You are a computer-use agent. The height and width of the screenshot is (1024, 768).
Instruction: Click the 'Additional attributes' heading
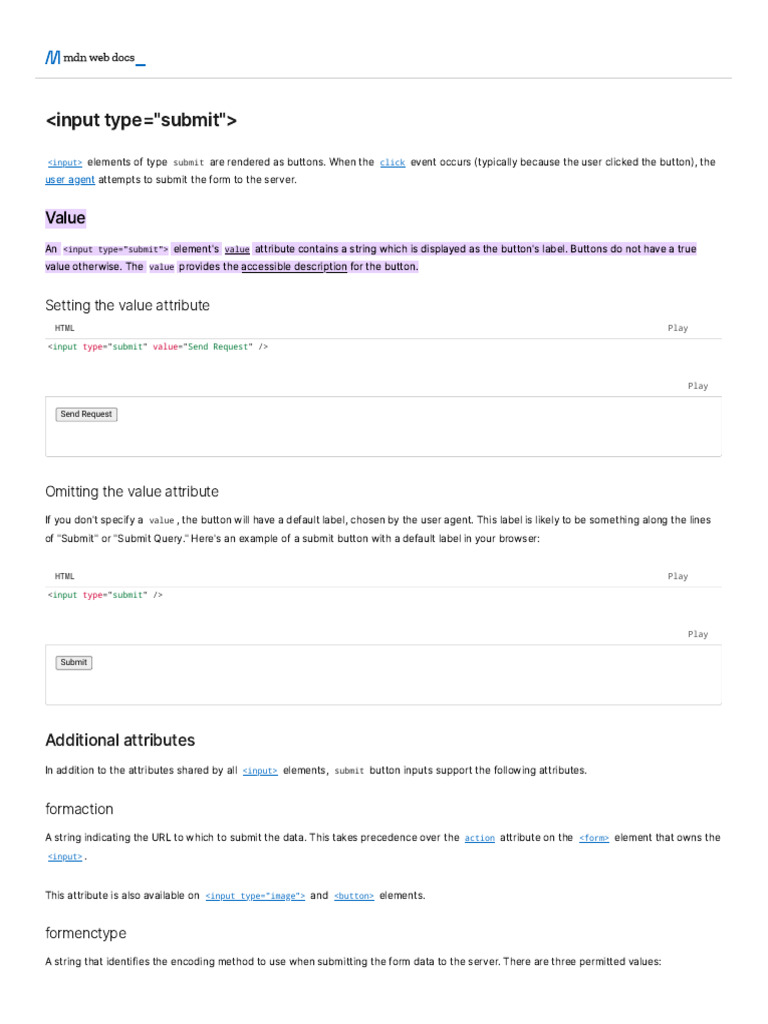click(120, 740)
